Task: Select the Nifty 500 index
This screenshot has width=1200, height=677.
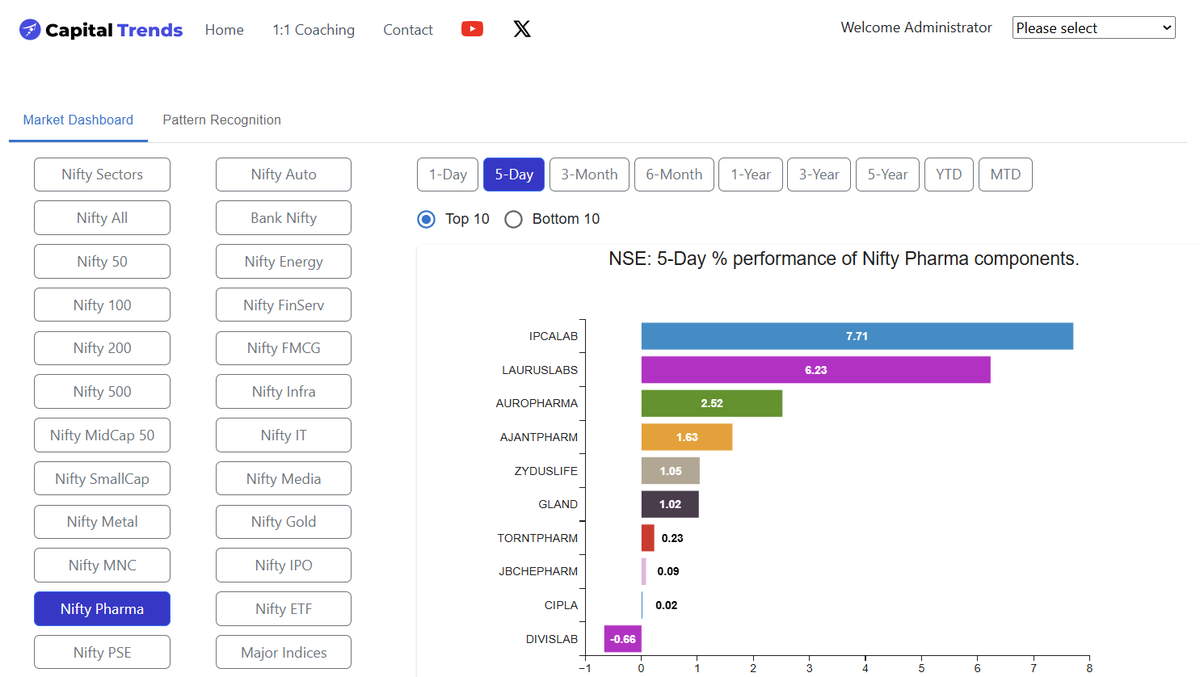Action: click(x=102, y=392)
